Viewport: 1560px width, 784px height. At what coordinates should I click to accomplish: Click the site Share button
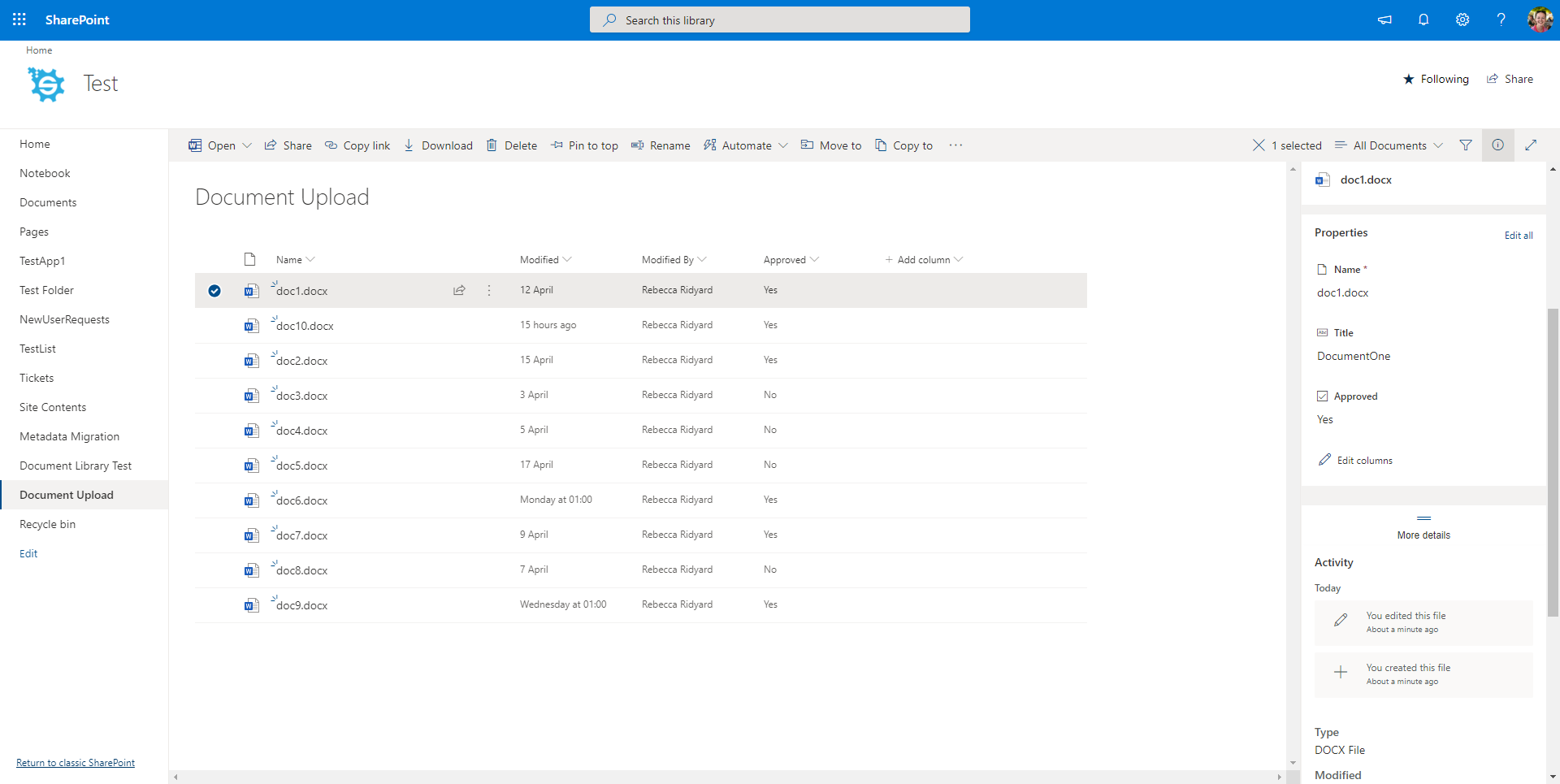tap(1510, 79)
